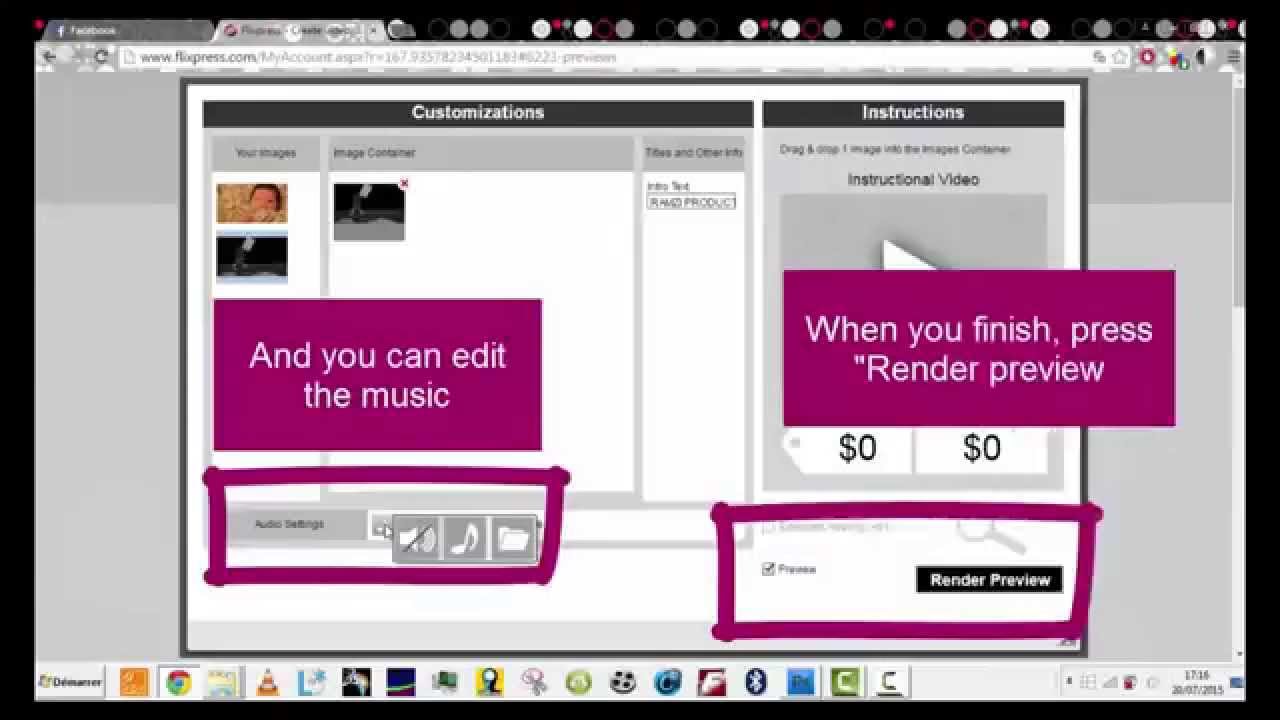Open the Démarrer start menu
The height and width of the screenshot is (720, 1280).
pos(70,682)
